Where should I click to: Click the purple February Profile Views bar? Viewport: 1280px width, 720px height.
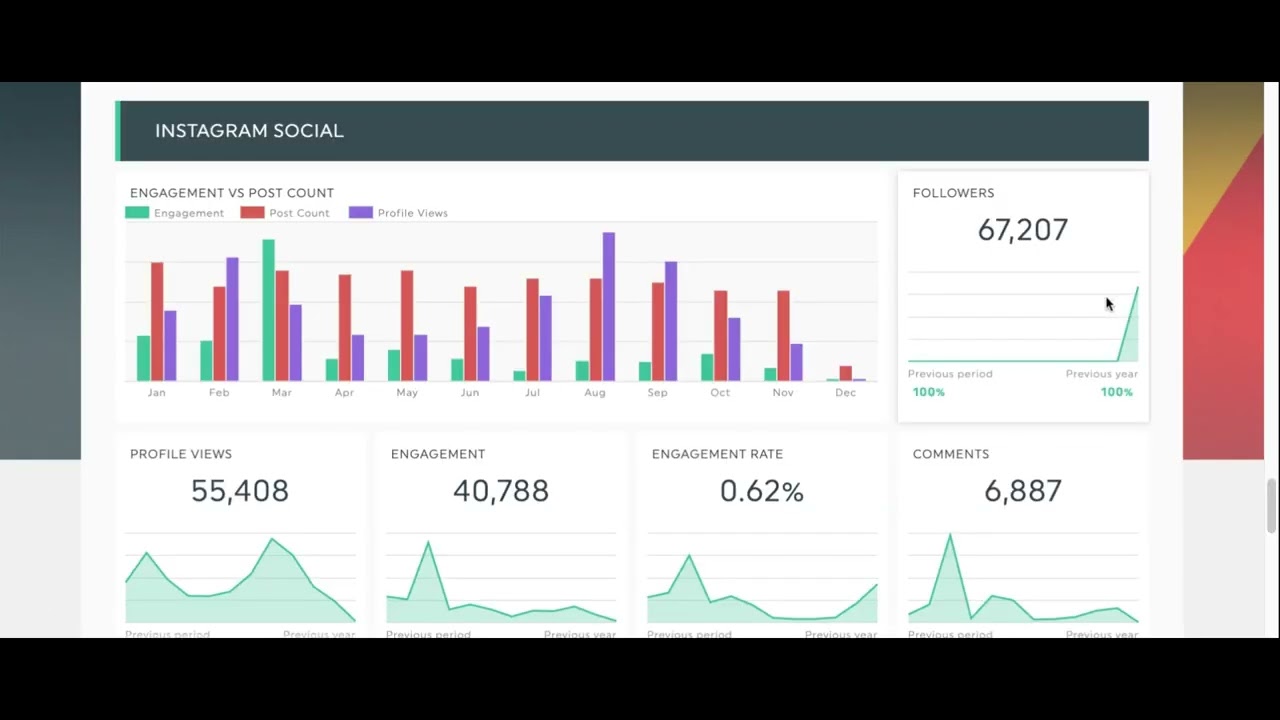coord(232,319)
